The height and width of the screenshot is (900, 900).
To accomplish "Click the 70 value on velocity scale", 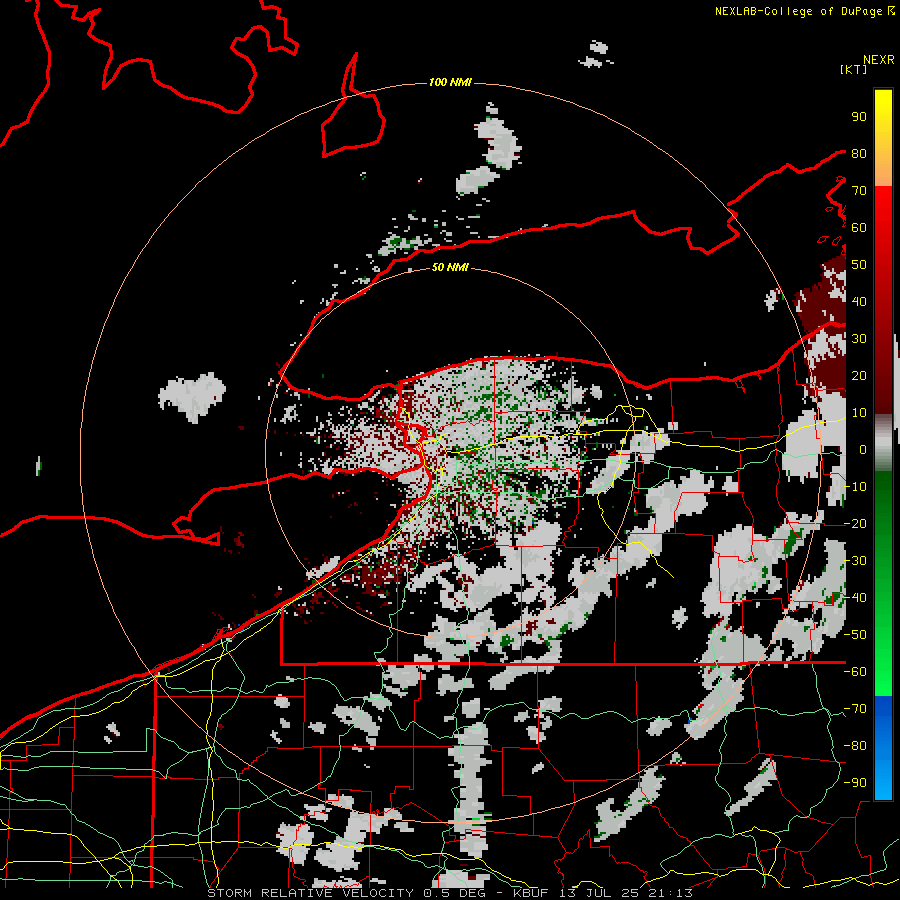I will 859,191.
